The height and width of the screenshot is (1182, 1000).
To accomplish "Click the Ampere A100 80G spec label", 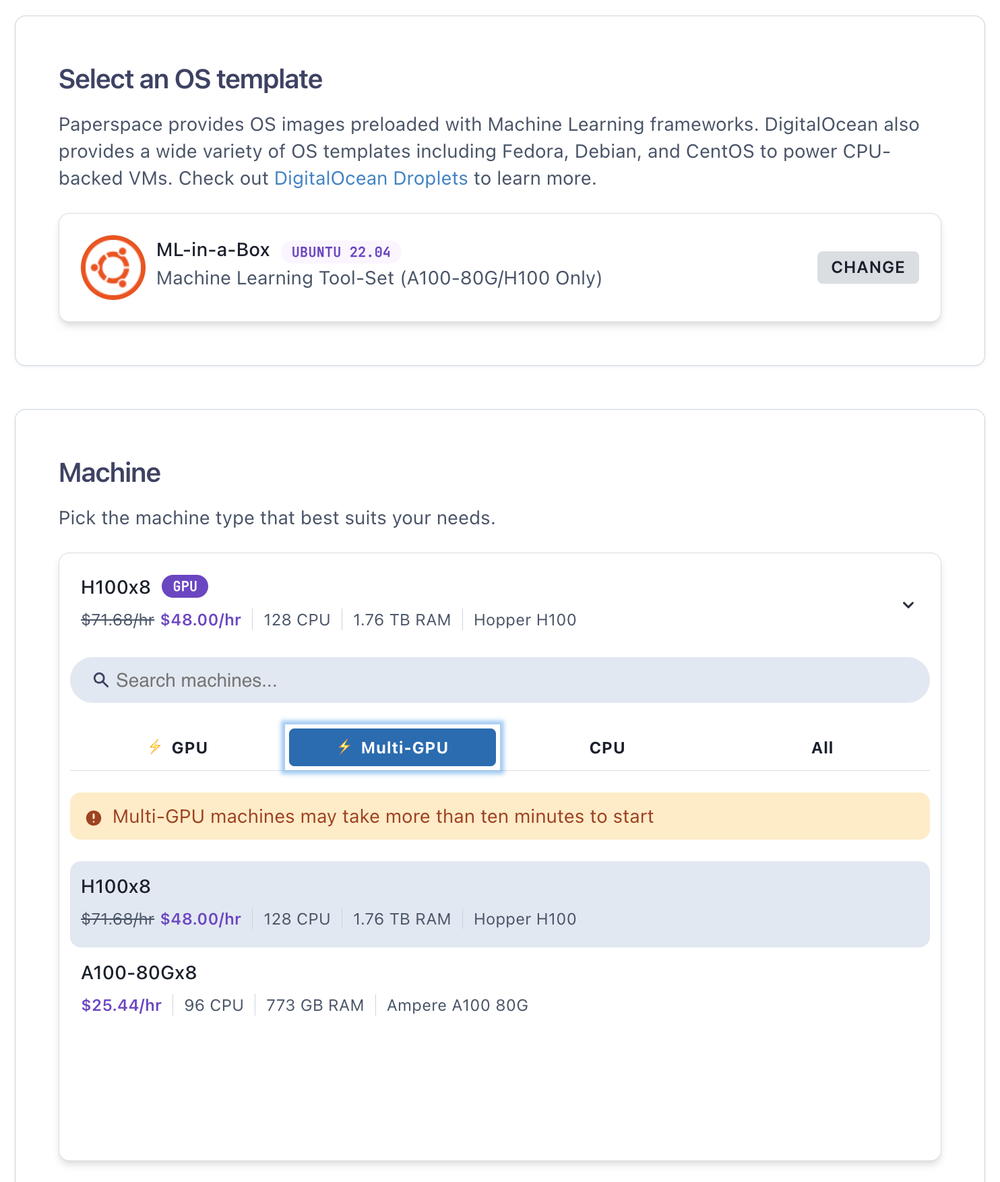I will (457, 1005).
